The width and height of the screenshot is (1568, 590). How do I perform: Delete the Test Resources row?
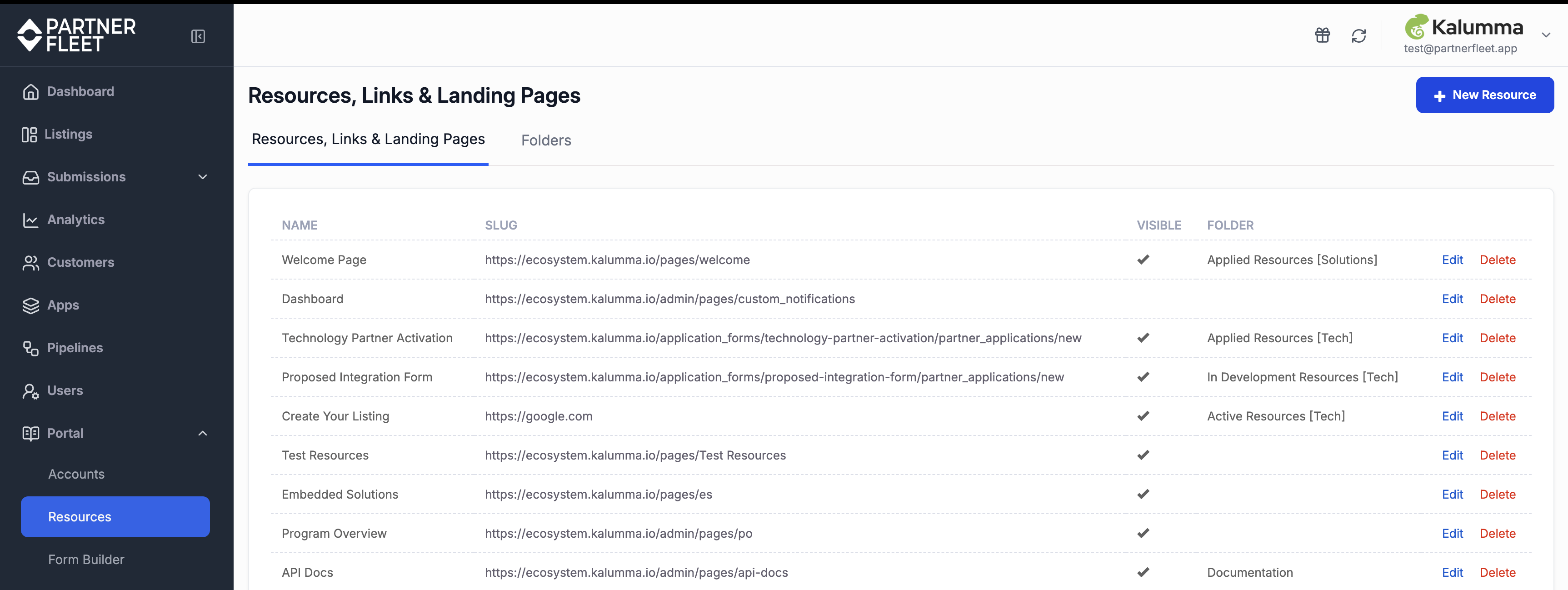[1498, 455]
